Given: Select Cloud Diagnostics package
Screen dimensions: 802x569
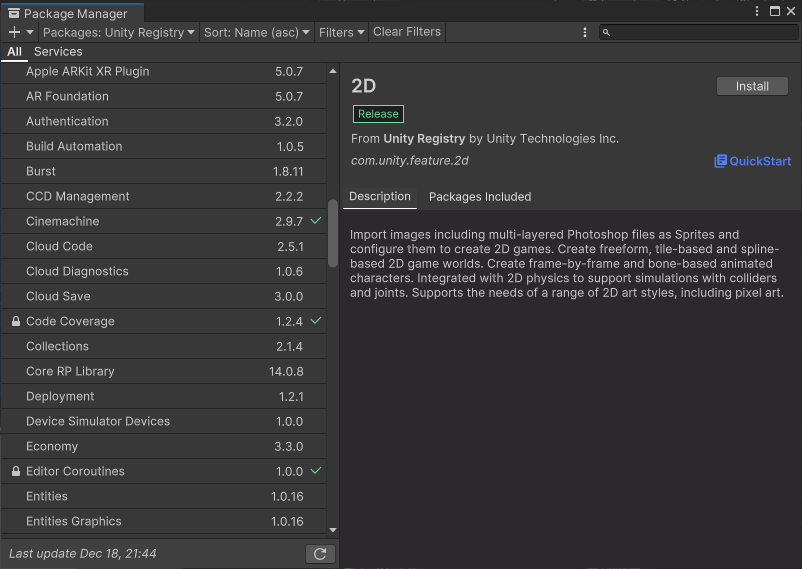Looking at the screenshot, I should (164, 271).
